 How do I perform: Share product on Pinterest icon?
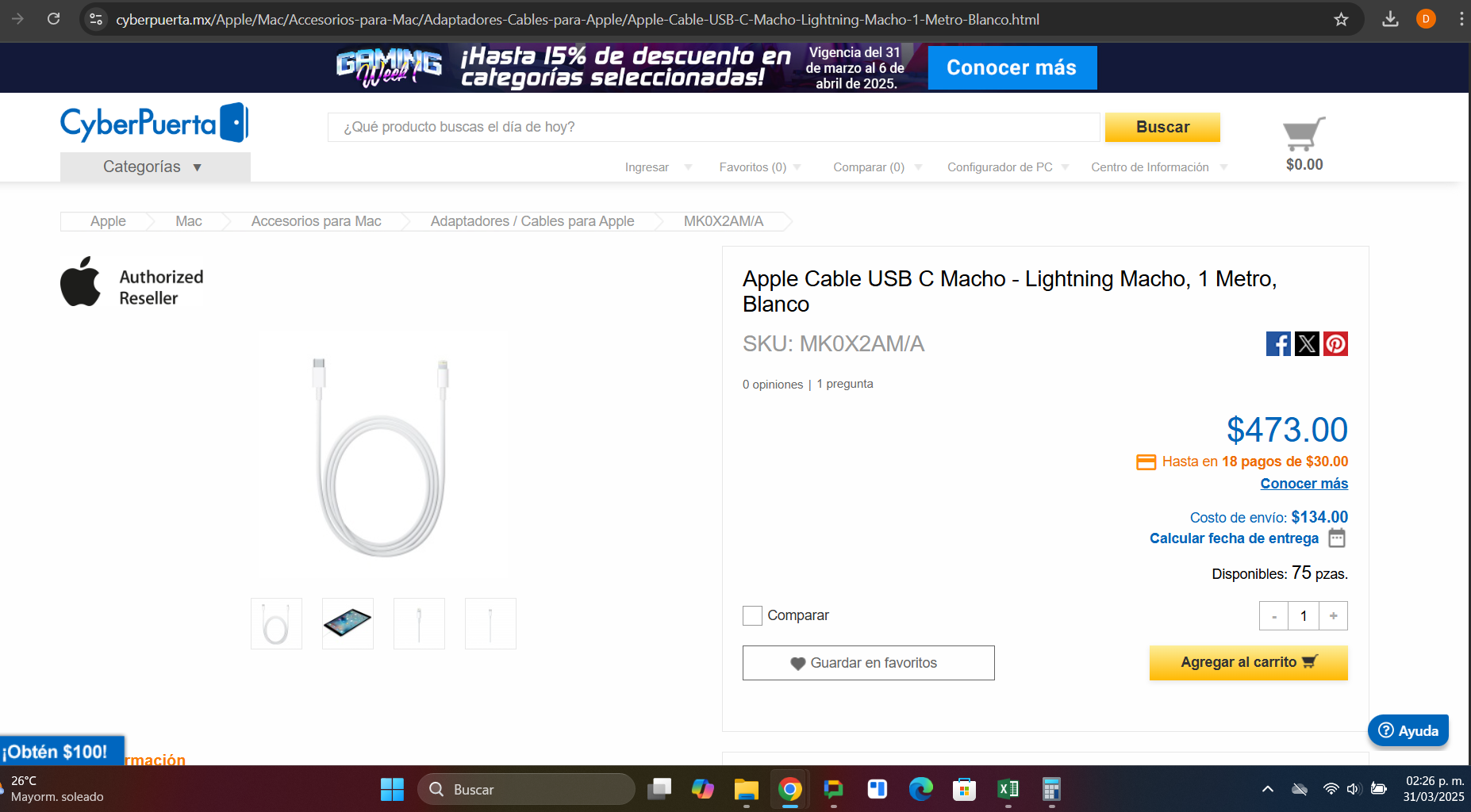[1335, 343]
